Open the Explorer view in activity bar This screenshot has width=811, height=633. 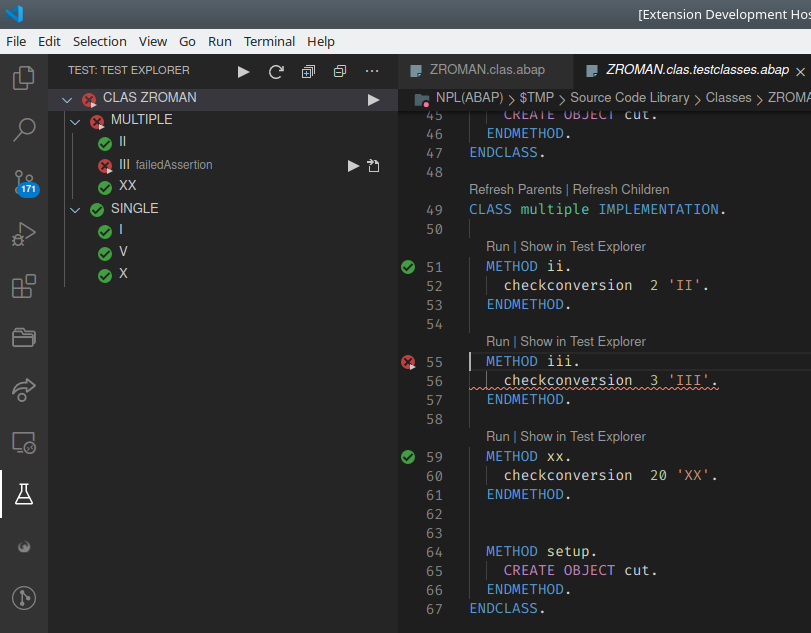(24, 77)
